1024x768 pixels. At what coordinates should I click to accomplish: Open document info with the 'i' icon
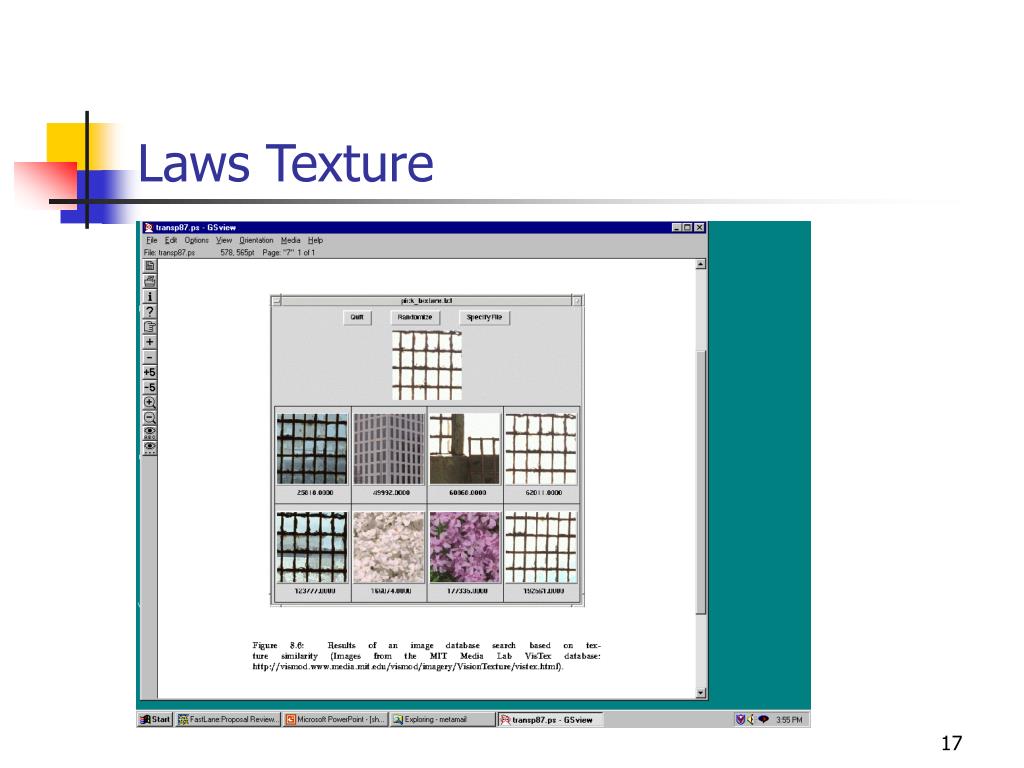point(150,296)
